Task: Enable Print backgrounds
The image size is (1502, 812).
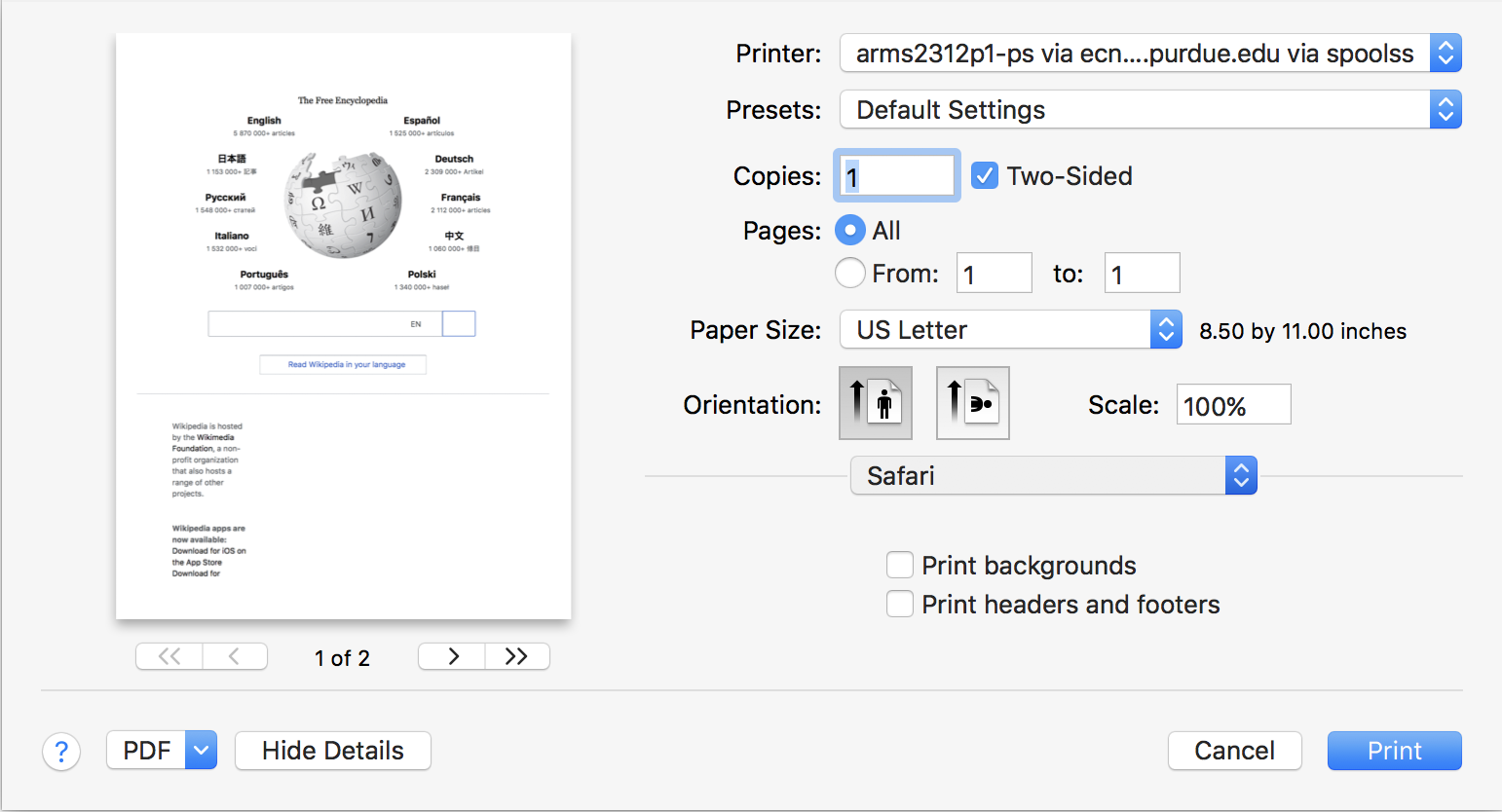Action: (x=900, y=566)
